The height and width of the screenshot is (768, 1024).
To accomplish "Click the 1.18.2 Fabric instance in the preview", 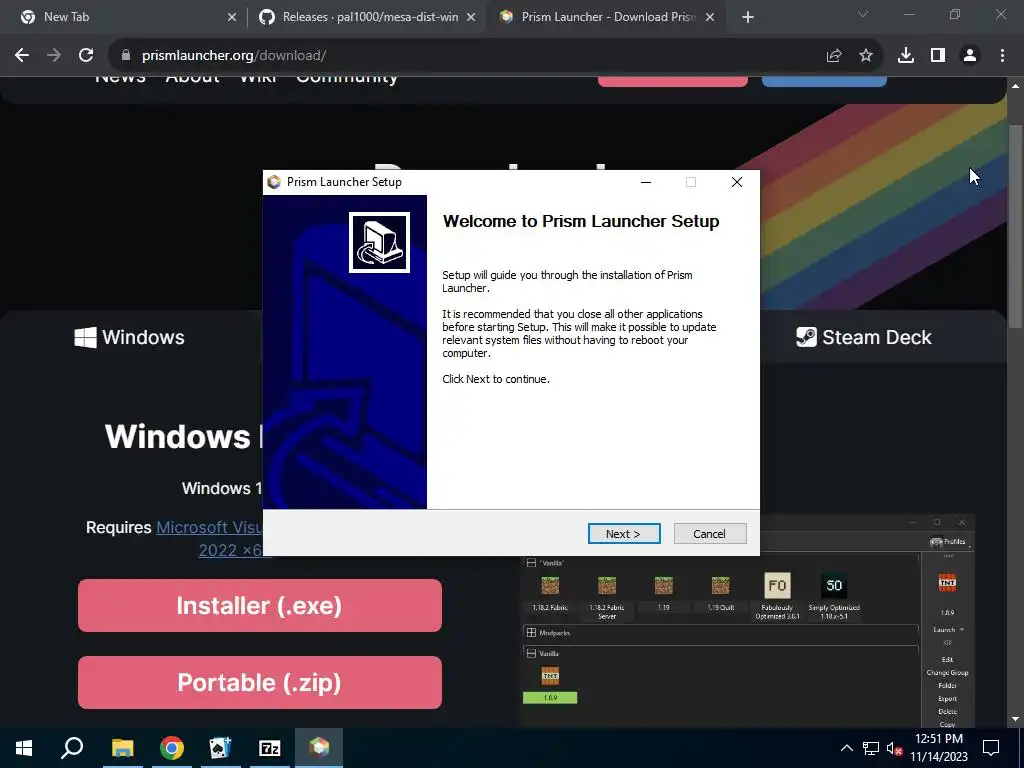I will point(550,592).
